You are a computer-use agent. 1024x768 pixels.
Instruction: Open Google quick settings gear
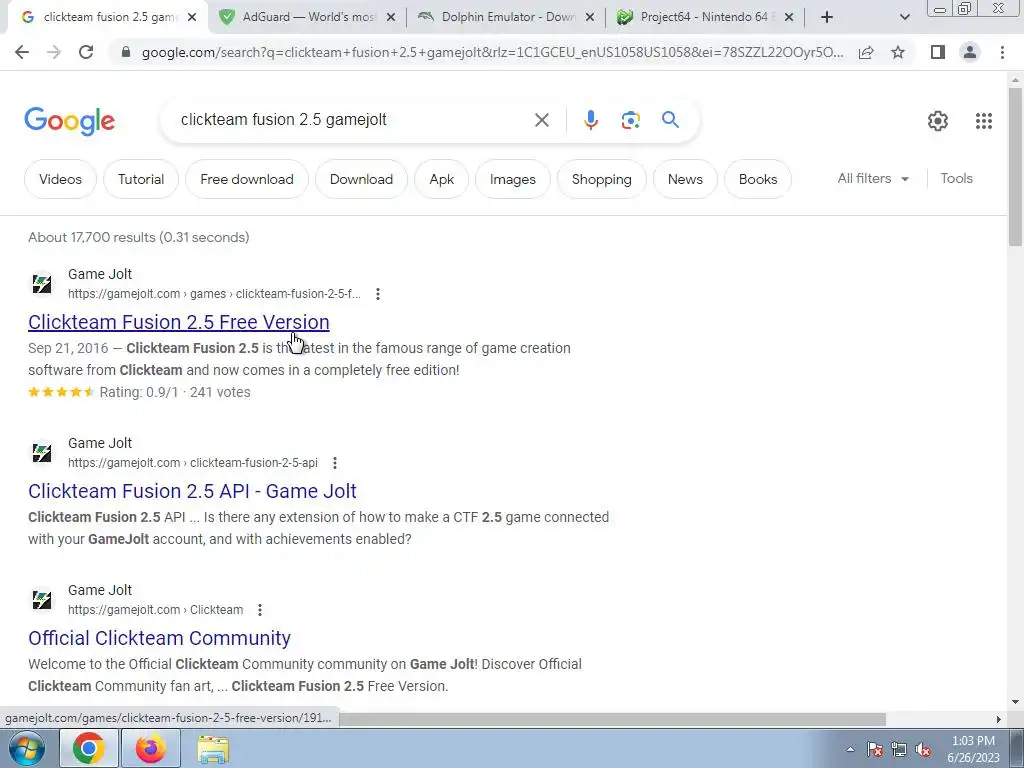click(938, 121)
